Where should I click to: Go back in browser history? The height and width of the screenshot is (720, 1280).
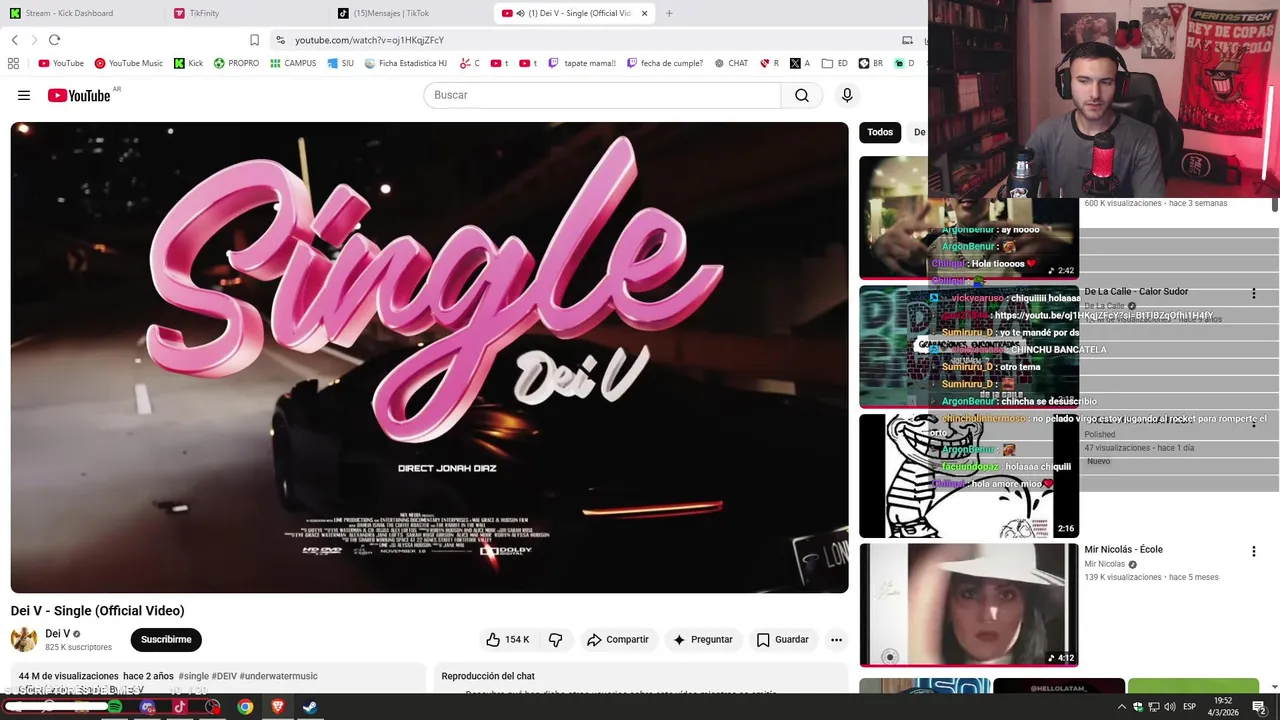coord(14,40)
